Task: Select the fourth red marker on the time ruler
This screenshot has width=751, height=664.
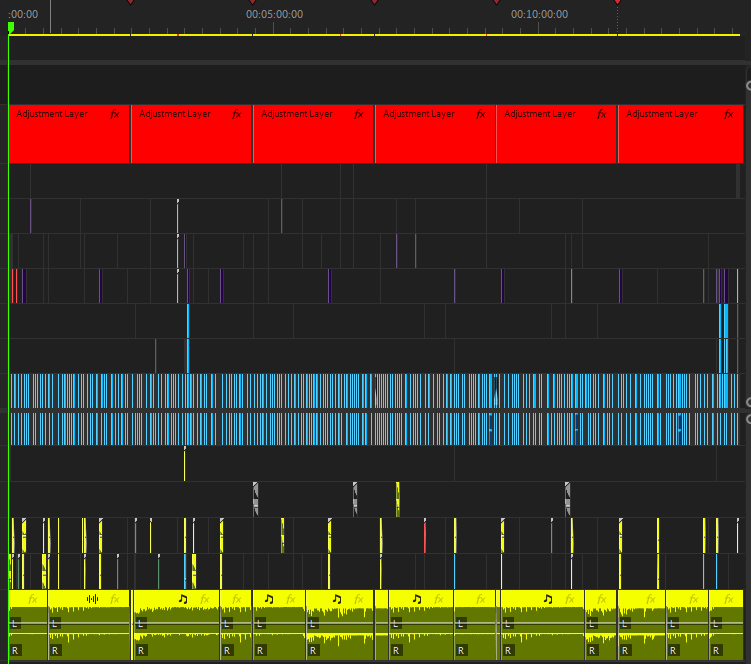Action: tap(496, 2)
